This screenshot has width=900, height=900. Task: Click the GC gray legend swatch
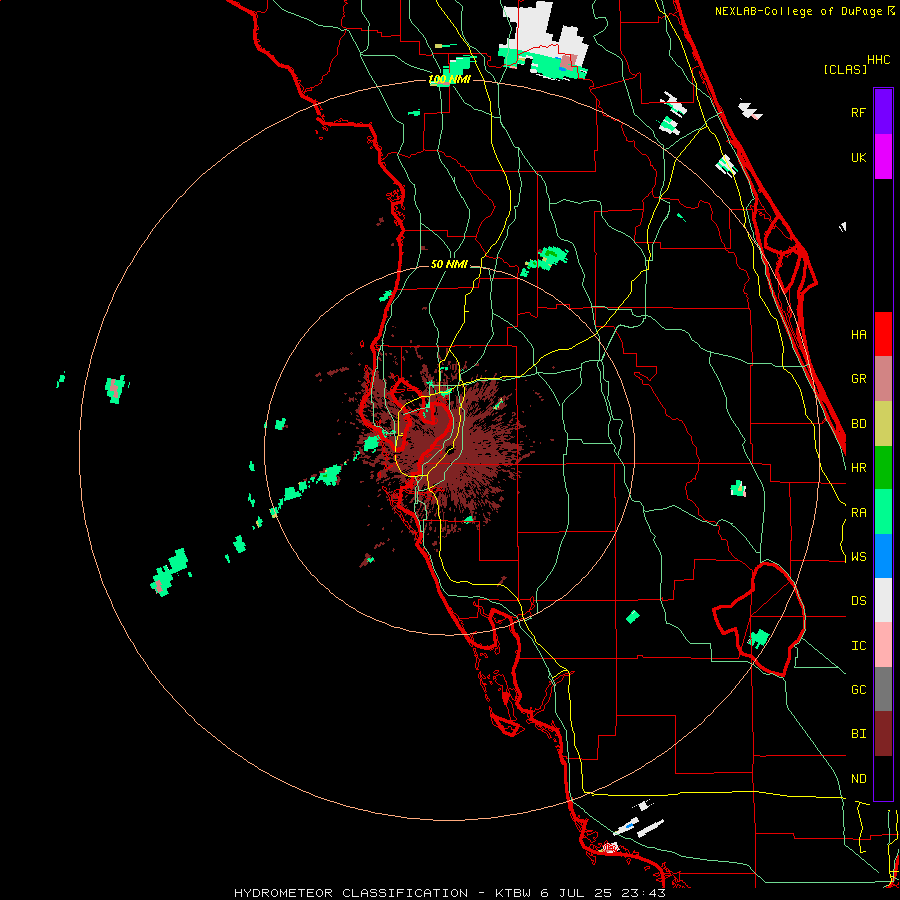[883, 689]
